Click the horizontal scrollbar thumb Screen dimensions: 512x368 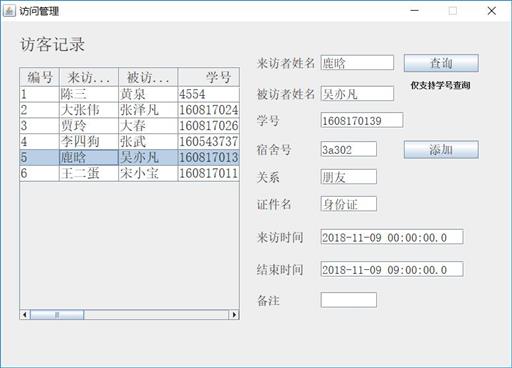pyautogui.click(x=57, y=315)
